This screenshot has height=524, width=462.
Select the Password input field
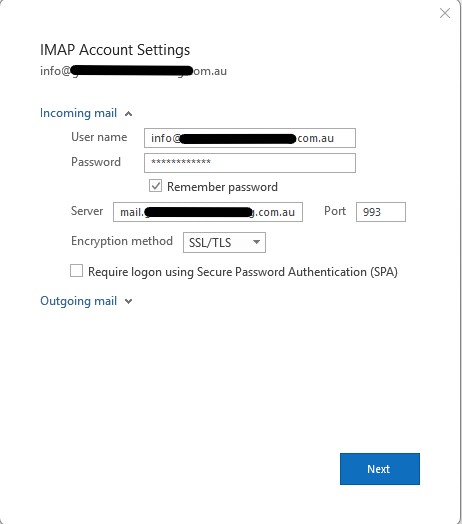[x=250, y=163]
